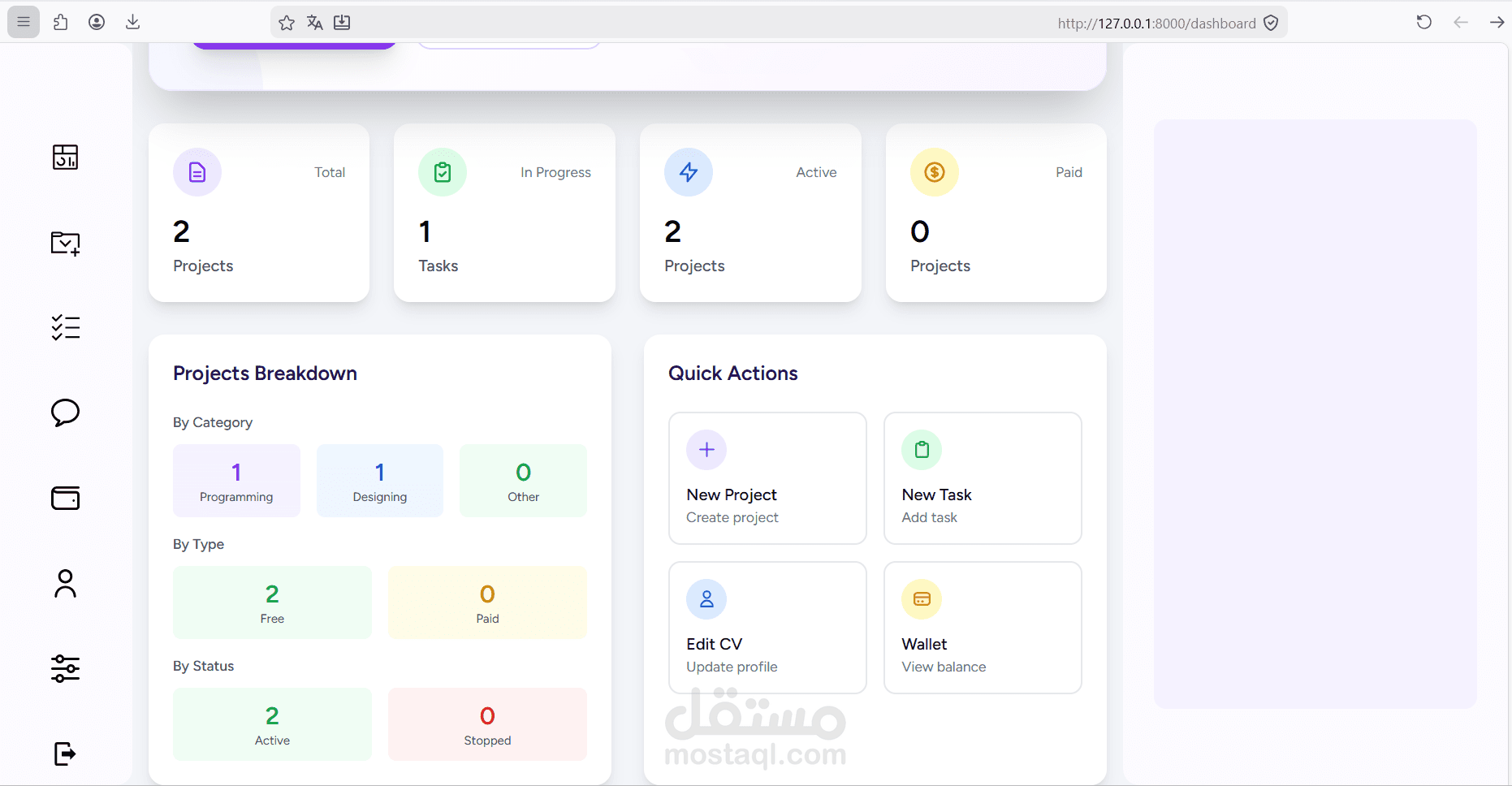Click the purple document icon on Total card

[x=197, y=172]
